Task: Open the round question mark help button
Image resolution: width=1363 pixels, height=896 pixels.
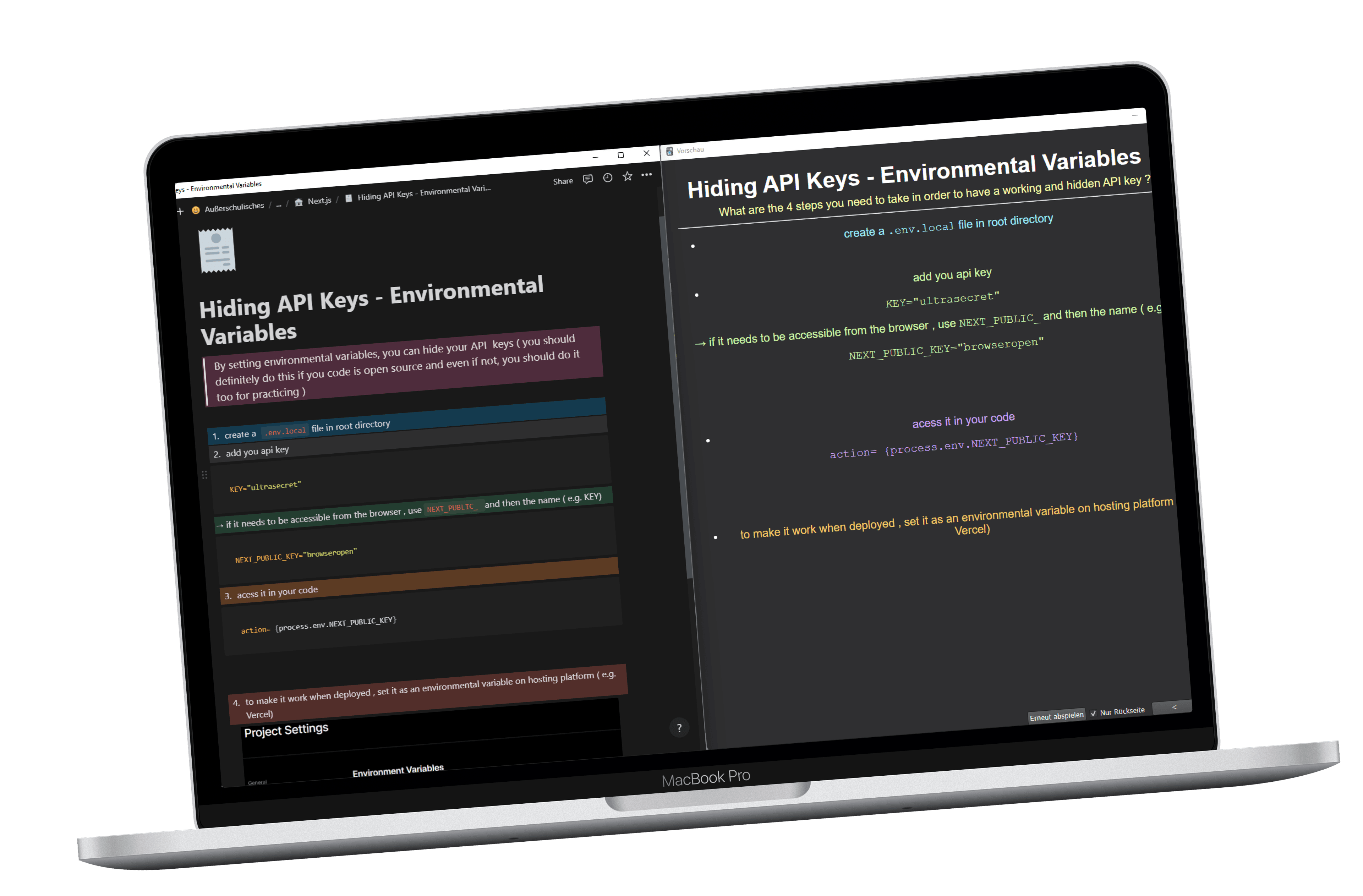Action: pyautogui.click(x=679, y=728)
